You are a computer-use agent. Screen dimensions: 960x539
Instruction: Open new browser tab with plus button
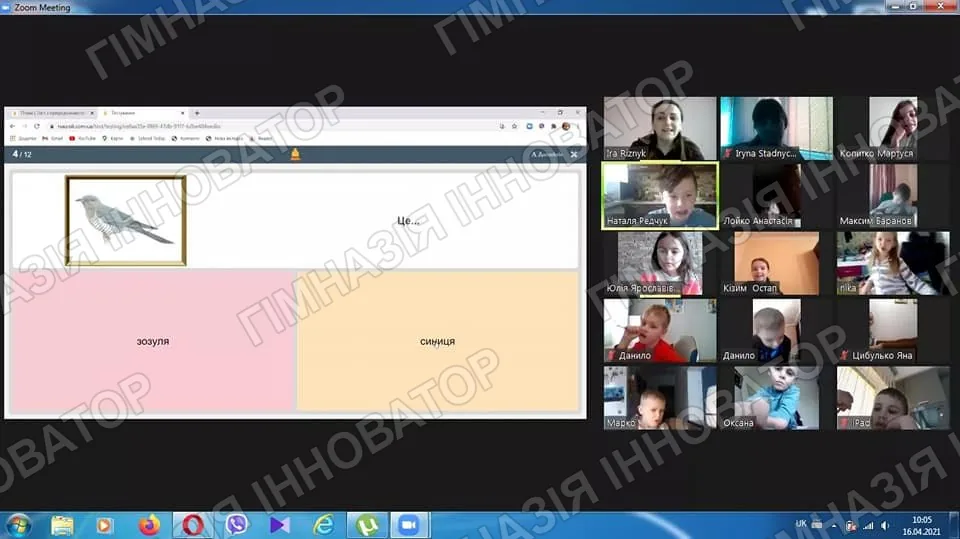click(x=197, y=113)
